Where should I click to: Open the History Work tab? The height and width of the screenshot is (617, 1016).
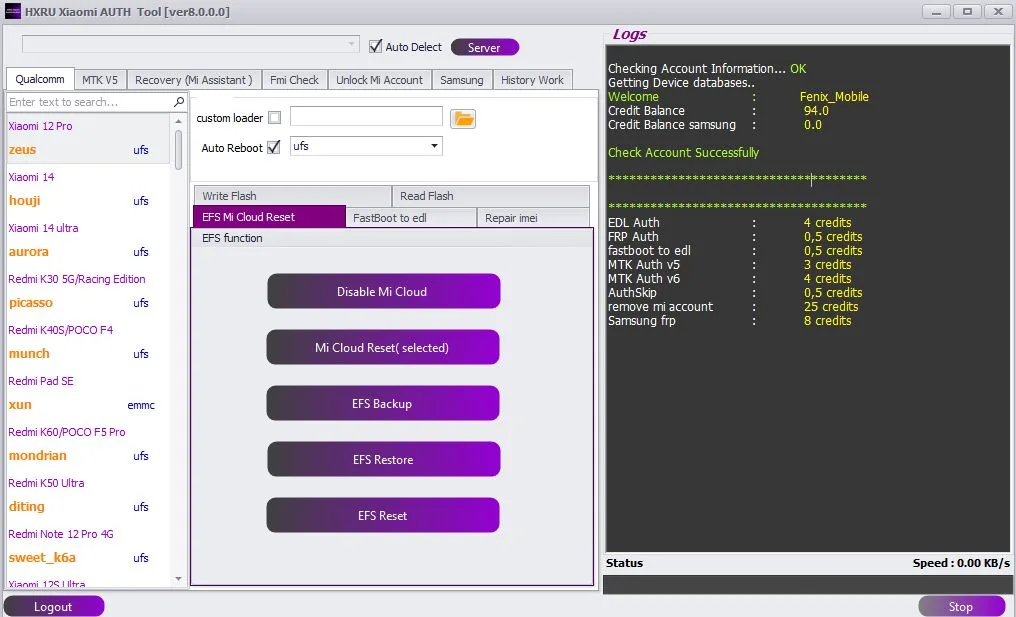click(x=532, y=80)
